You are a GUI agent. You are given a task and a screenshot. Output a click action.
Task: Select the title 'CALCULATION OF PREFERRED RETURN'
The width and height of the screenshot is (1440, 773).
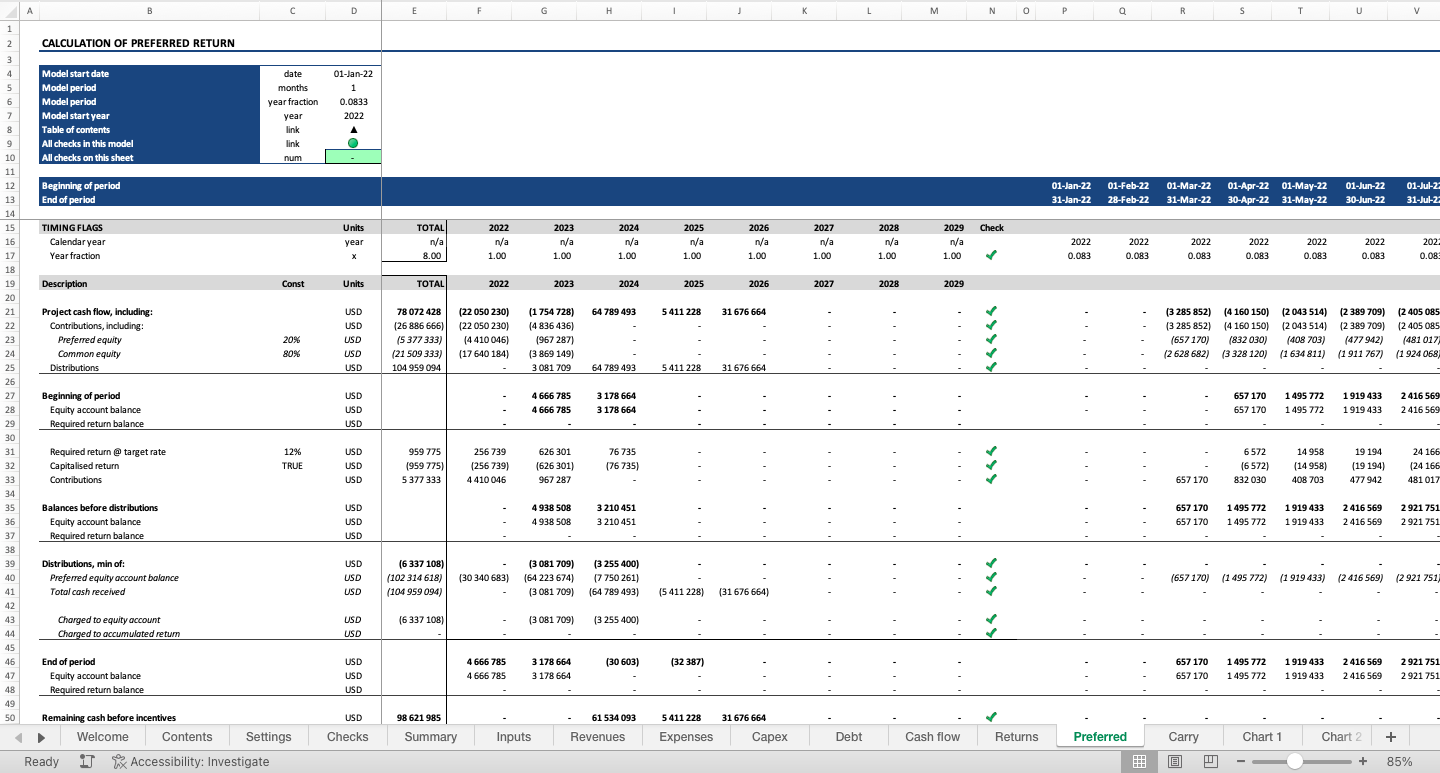[x=138, y=44]
